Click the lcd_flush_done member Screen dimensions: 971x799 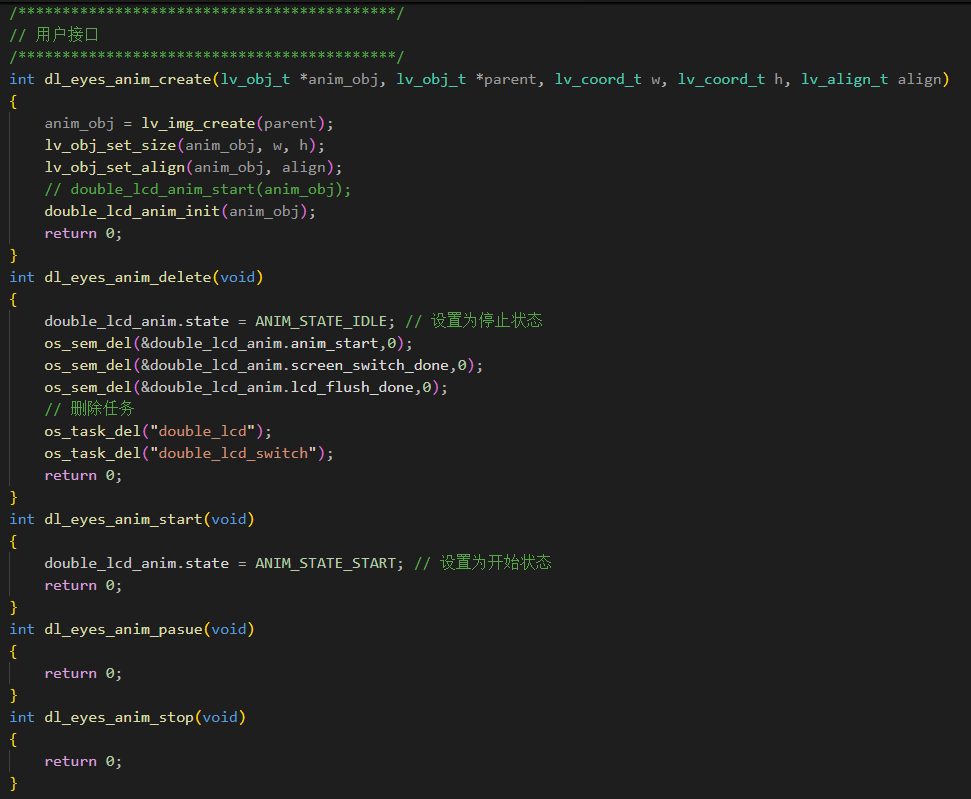point(352,387)
